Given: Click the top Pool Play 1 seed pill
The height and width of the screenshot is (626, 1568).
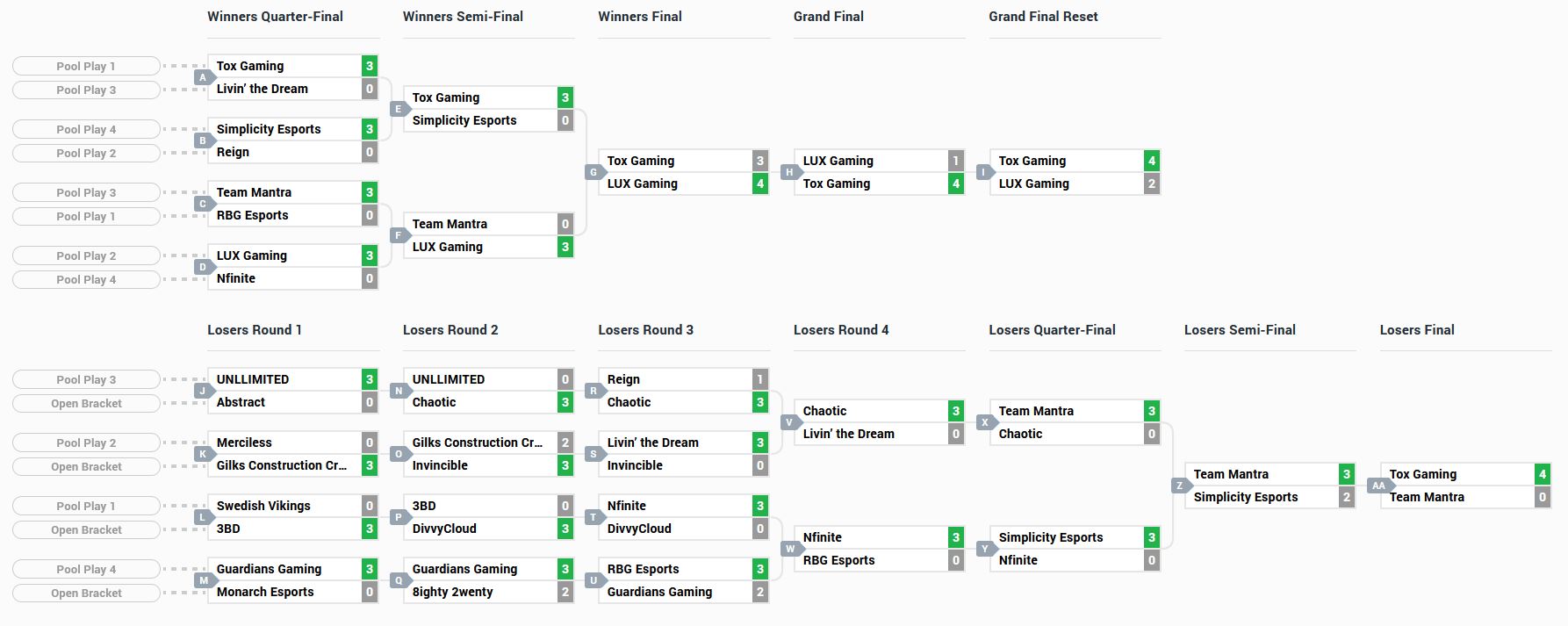Looking at the screenshot, I should point(86,66).
